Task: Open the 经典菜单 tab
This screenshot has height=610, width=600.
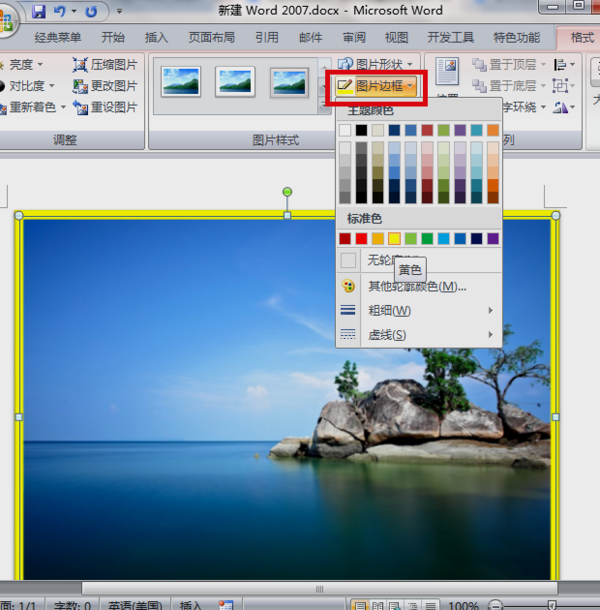Action: click(58, 37)
